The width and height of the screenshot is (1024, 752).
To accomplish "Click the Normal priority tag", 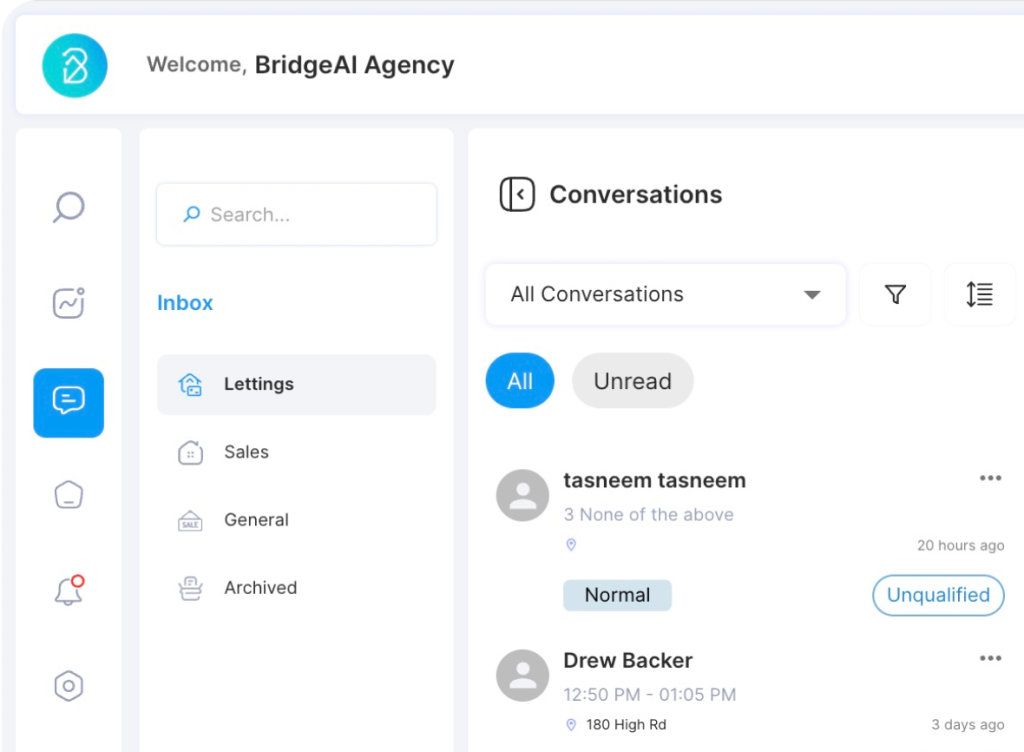I will 617,595.
